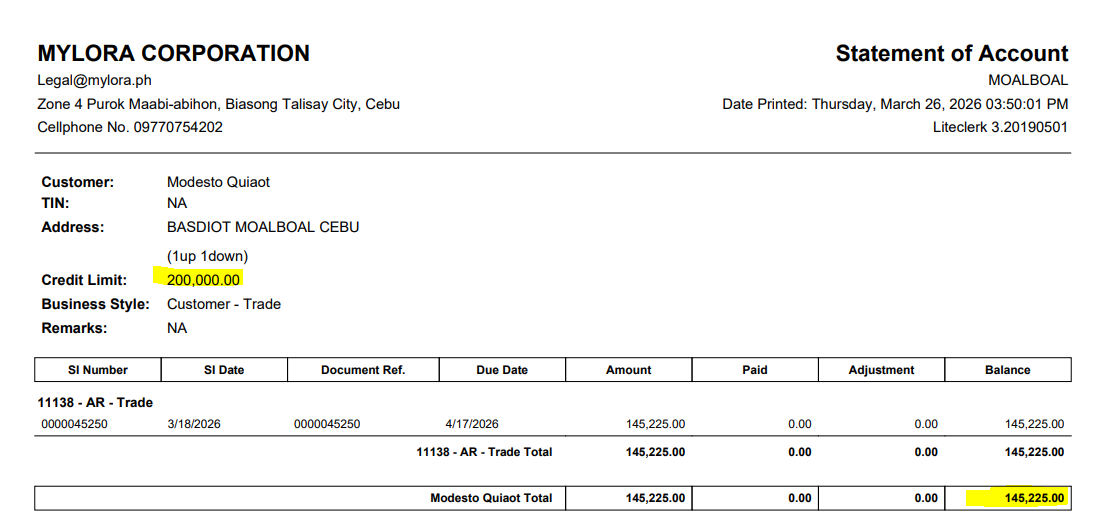
Task: Click the Adjustment column header
Action: (881, 370)
